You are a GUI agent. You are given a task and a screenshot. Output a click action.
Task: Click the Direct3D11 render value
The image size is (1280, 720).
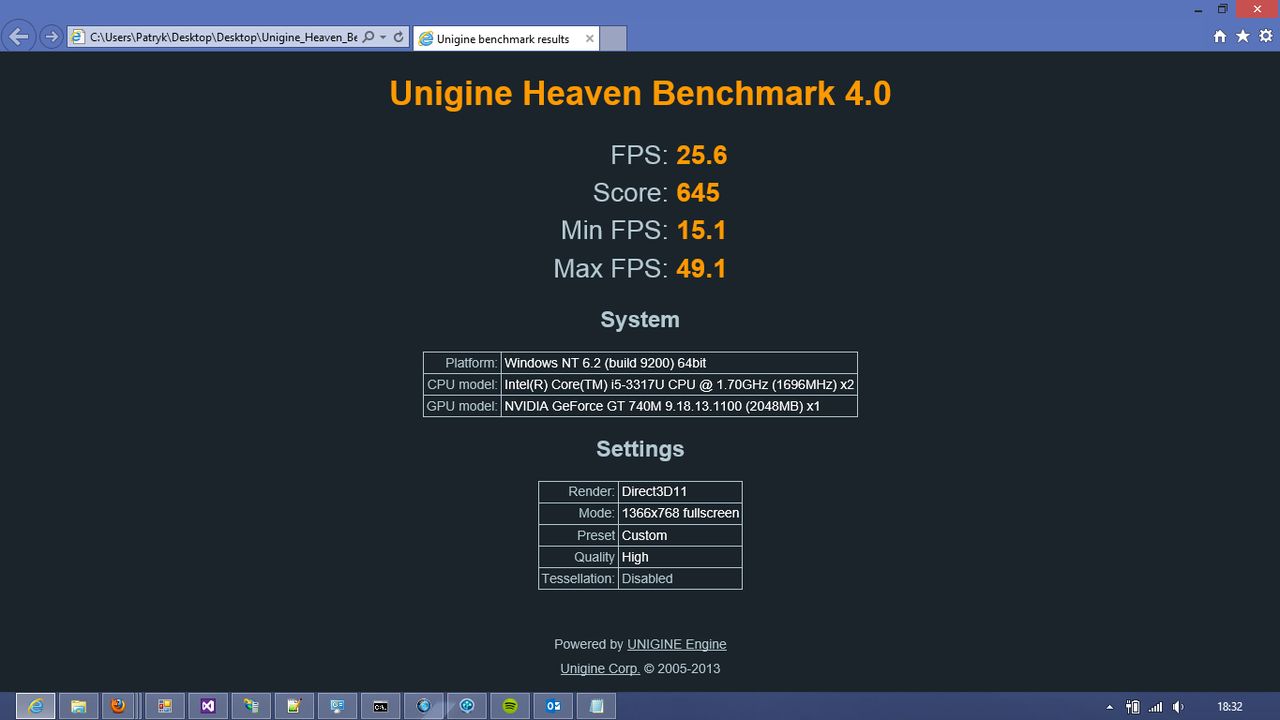(680, 491)
